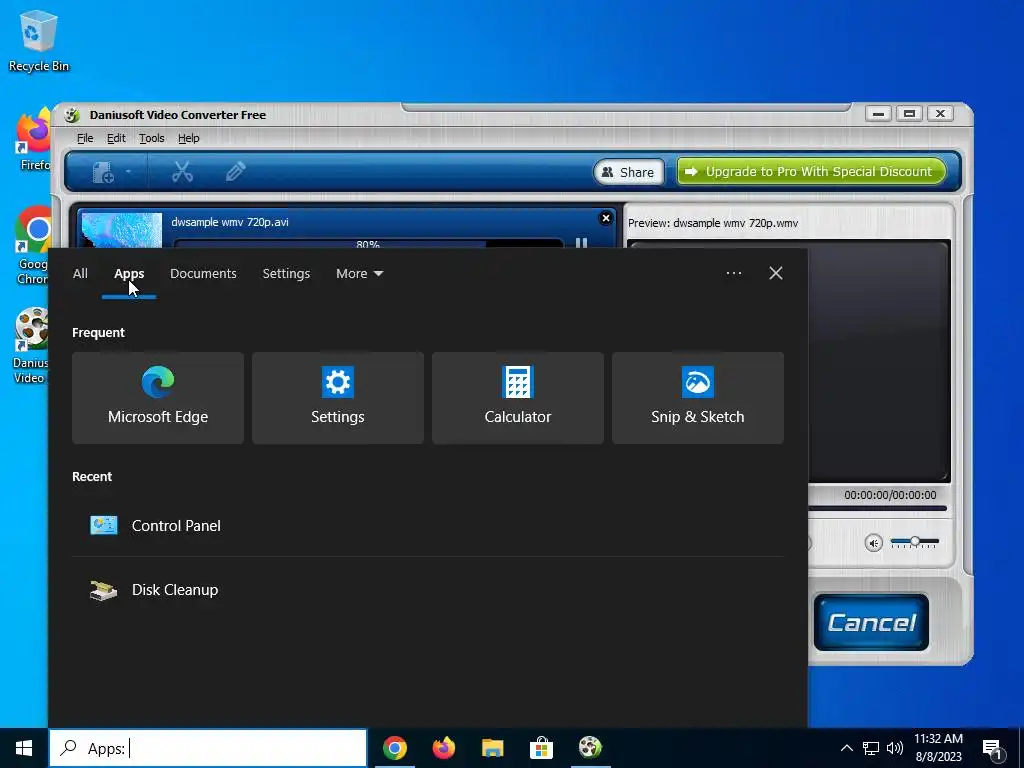Launch Calculator from Frequent apps

coord(518,398)
